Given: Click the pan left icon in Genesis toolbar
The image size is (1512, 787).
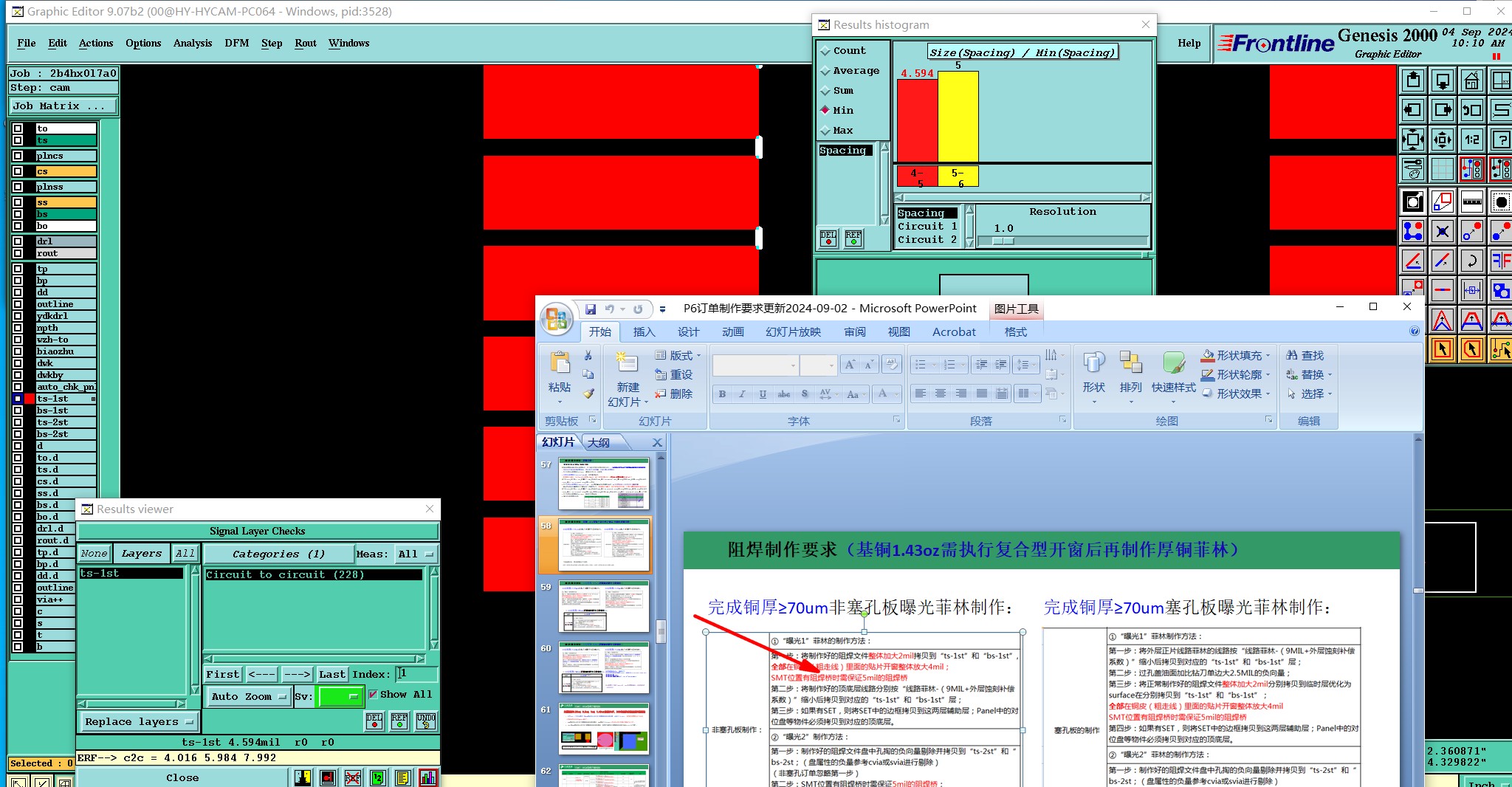Looking at the screenshot, I should coord(1412,110).
